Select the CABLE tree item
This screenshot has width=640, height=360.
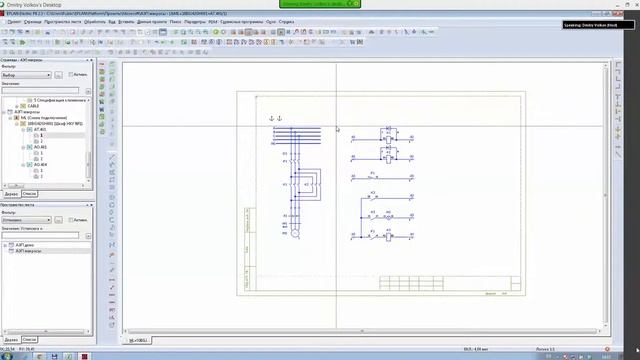pos(33,106)
